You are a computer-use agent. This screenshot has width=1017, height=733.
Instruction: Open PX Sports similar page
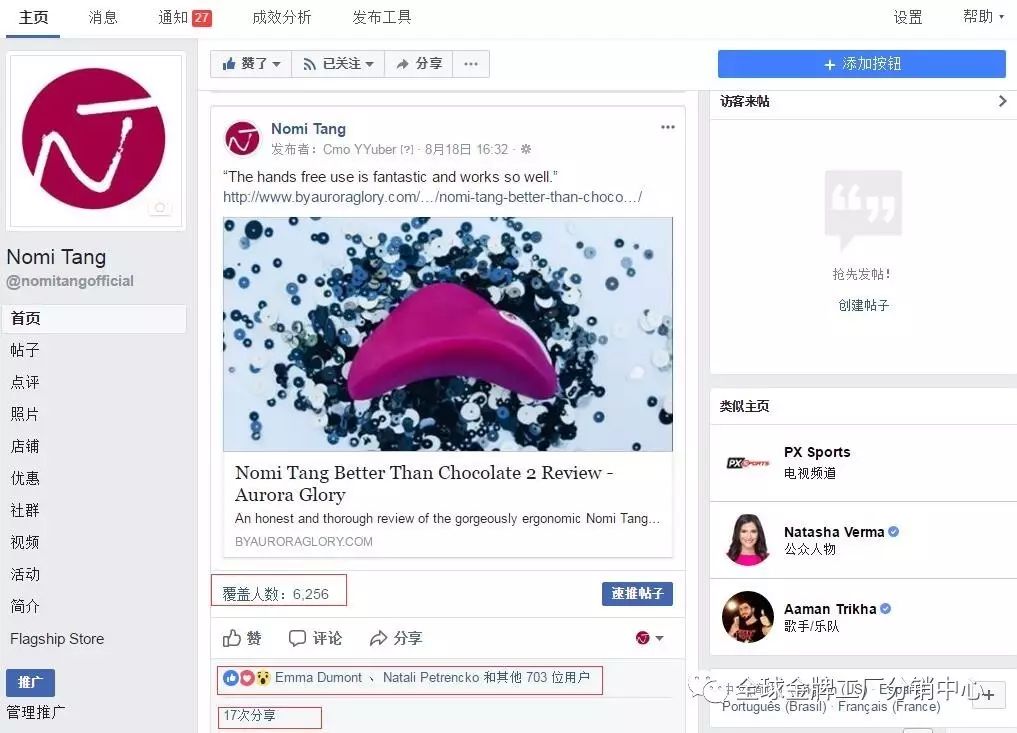[817, 452]
